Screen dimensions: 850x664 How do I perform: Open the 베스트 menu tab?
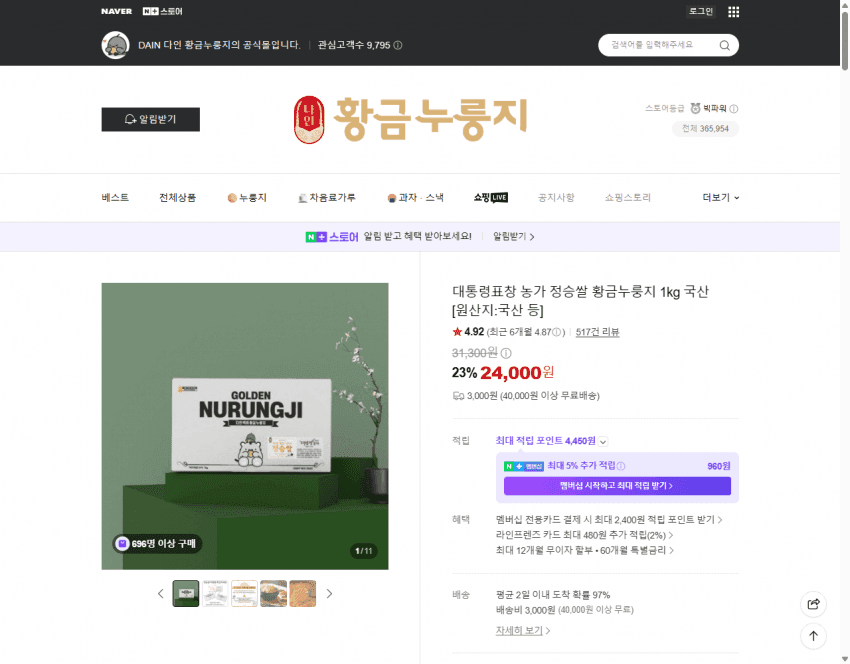[x=115, y=198]
